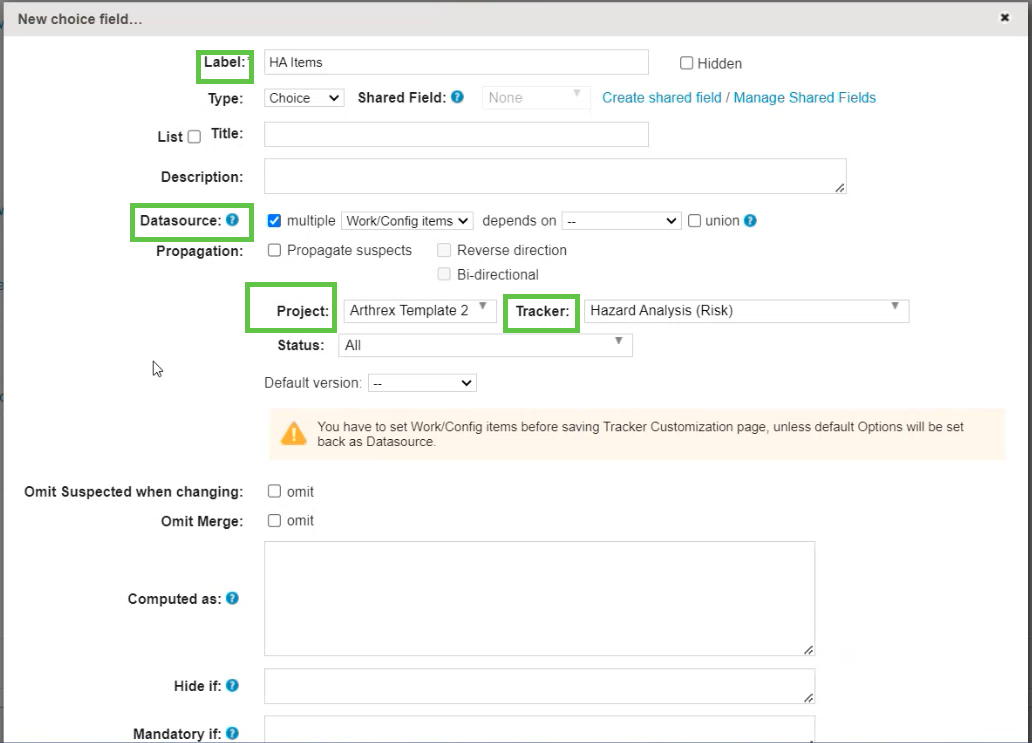Screen dimensions: 1032x743
Task: Click help icon next to Hide if
Action: point(232,686)
